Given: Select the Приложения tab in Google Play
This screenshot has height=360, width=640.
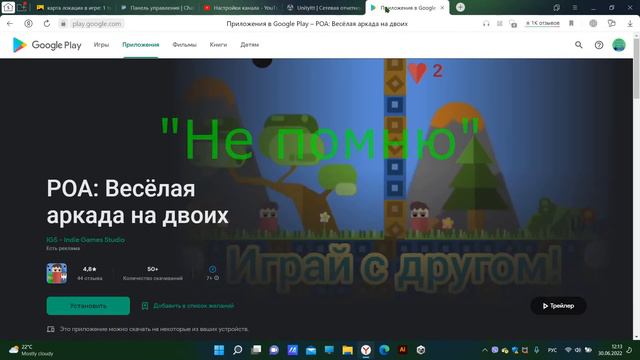Looking at the screenshot, I should coord(140,44).
